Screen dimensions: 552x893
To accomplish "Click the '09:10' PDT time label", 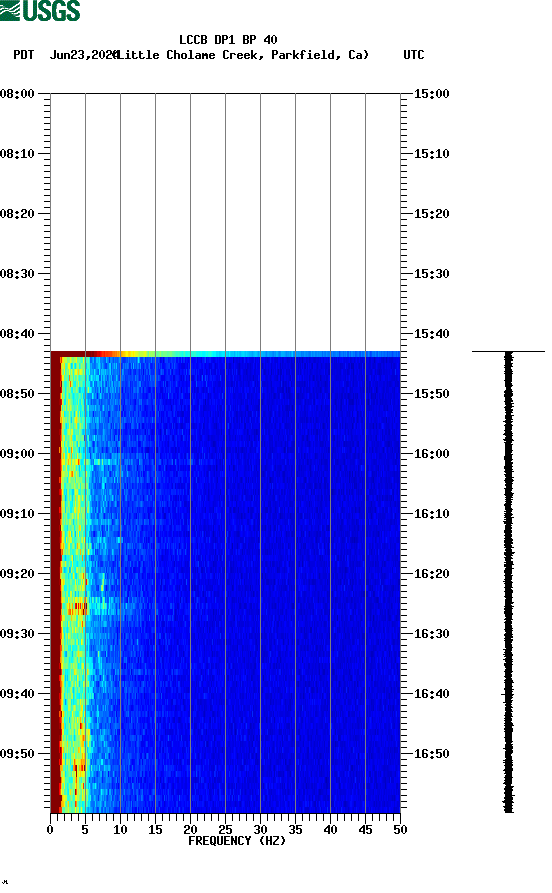I will pos(17,514).
